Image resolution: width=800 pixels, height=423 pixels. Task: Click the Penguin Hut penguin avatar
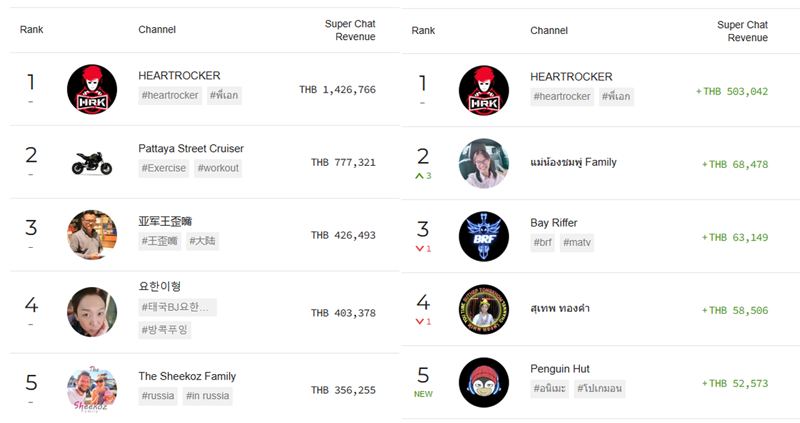(x=484, y=383)
